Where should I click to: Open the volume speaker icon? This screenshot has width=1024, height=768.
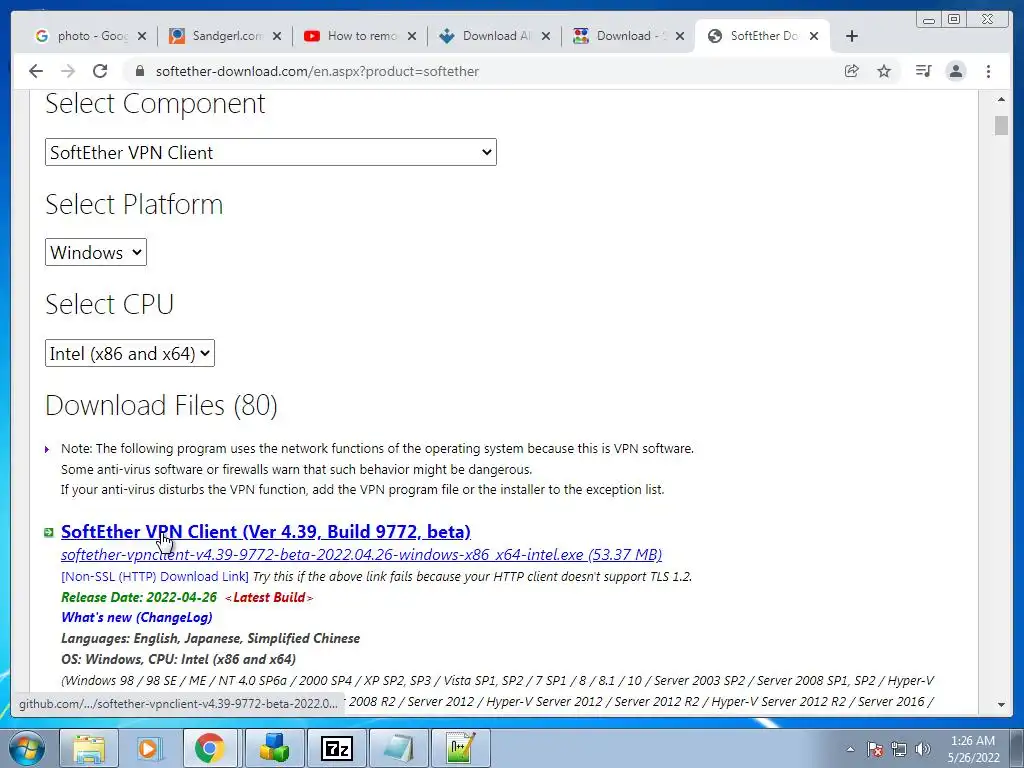[923, 749]
